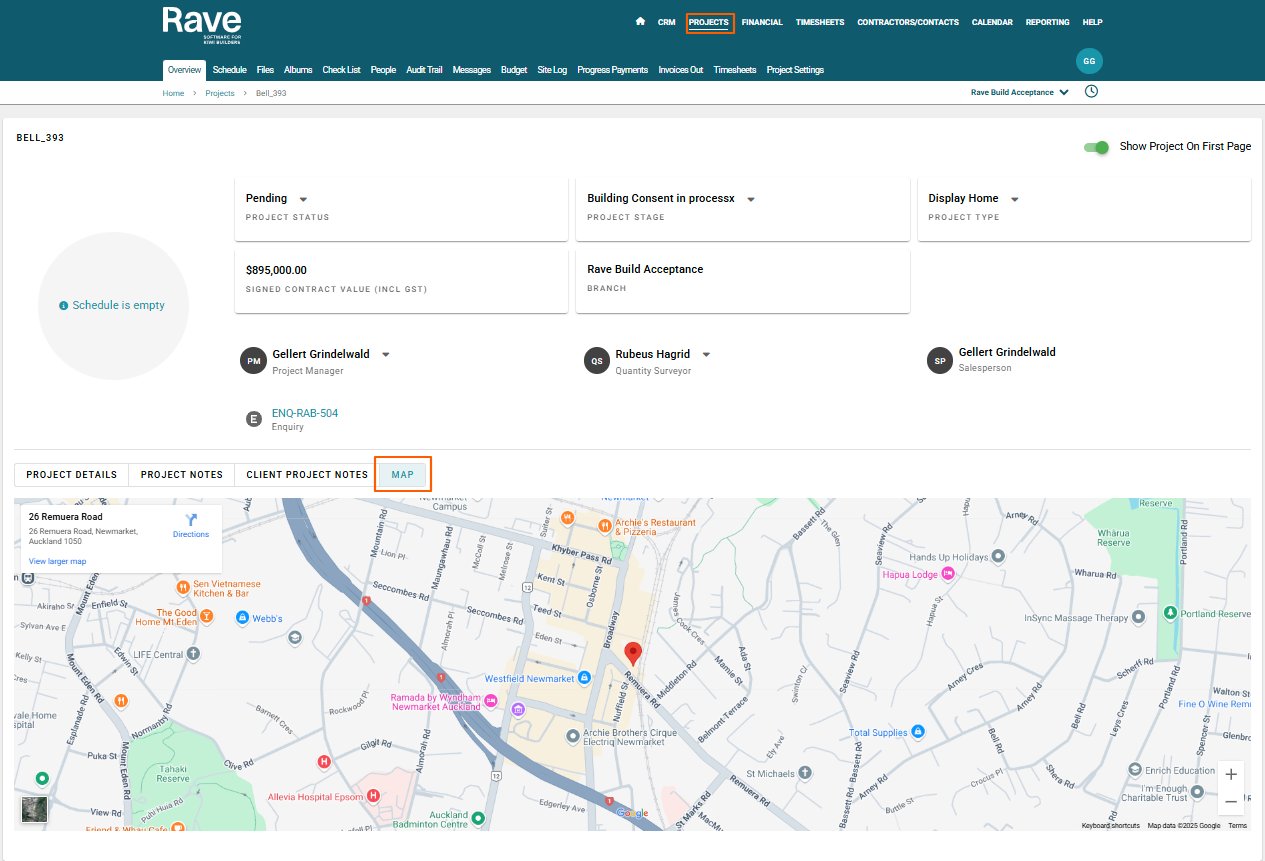Open the Calendar menu
The height and width of the screenshot is (861, 1265).
point(992,22)
